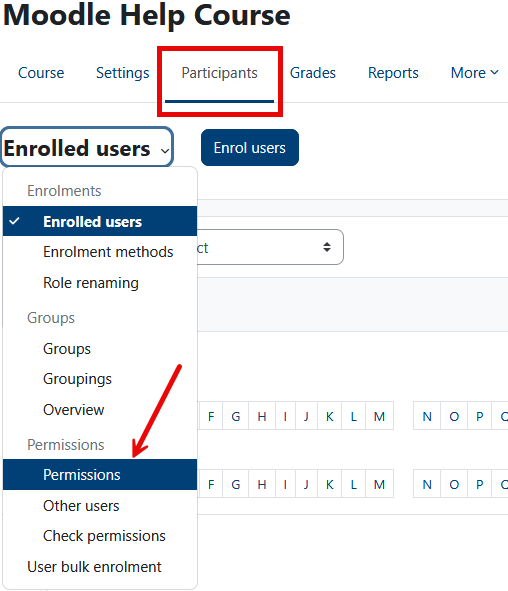Filter last name by letter J

306,484
